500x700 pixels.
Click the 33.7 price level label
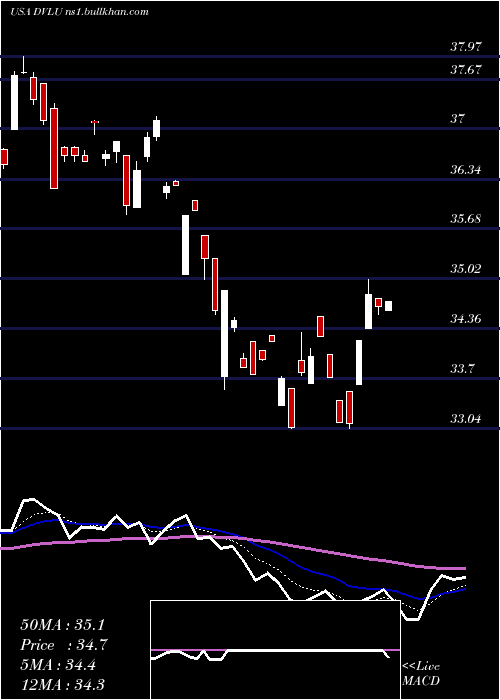(462, 369)
